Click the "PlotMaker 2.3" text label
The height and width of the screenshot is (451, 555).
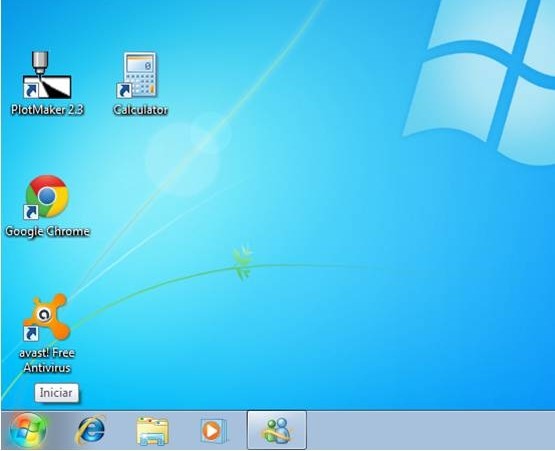(47, 110)
